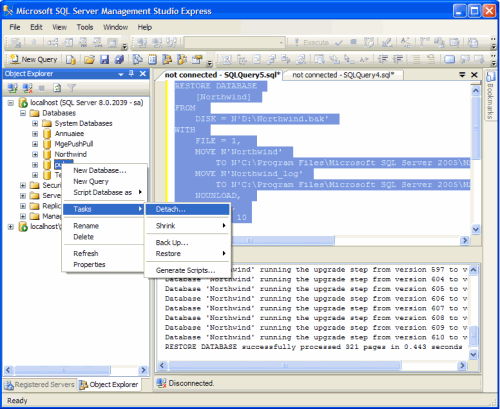The width and height of the screenshot is (500, 409).
Task: Select Properties in the context menu
Action: [x=104, y=264]
